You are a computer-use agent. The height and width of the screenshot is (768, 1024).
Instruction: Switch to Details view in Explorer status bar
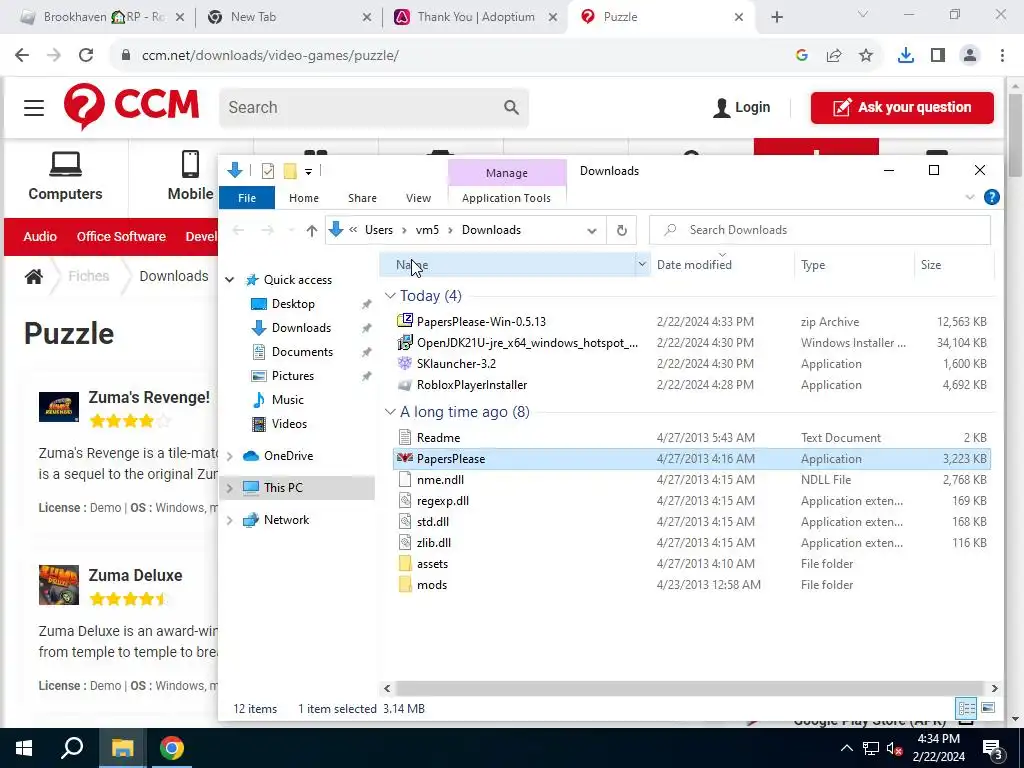coord(967,709)
